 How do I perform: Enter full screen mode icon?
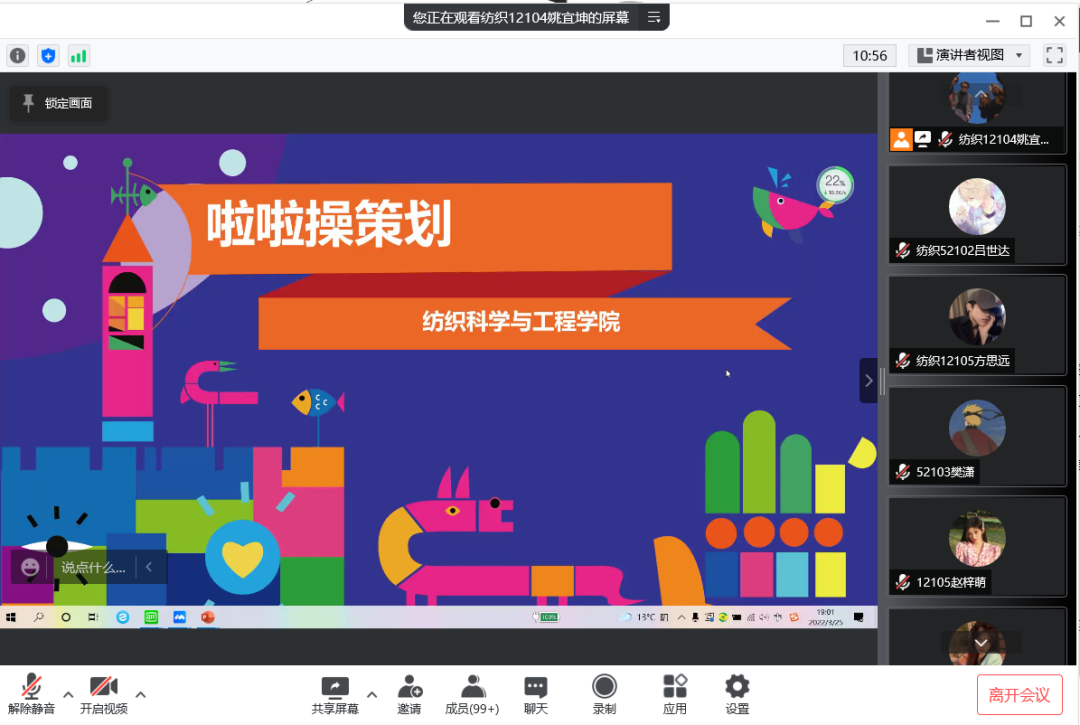pyautogui.click(x=1054, y=55)
